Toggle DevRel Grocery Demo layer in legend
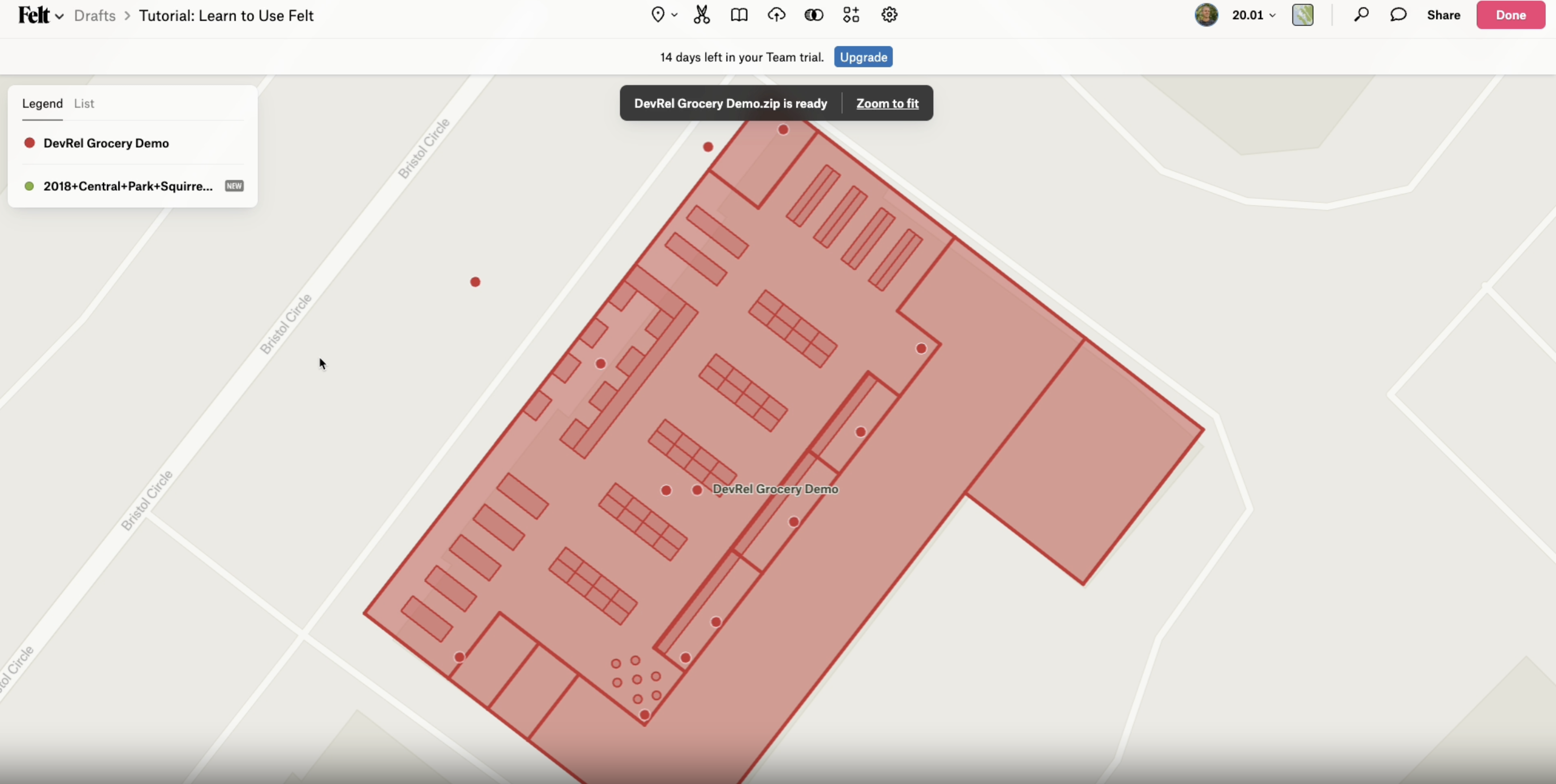This screenshot has width=1556, height=784. click(106, 143)
